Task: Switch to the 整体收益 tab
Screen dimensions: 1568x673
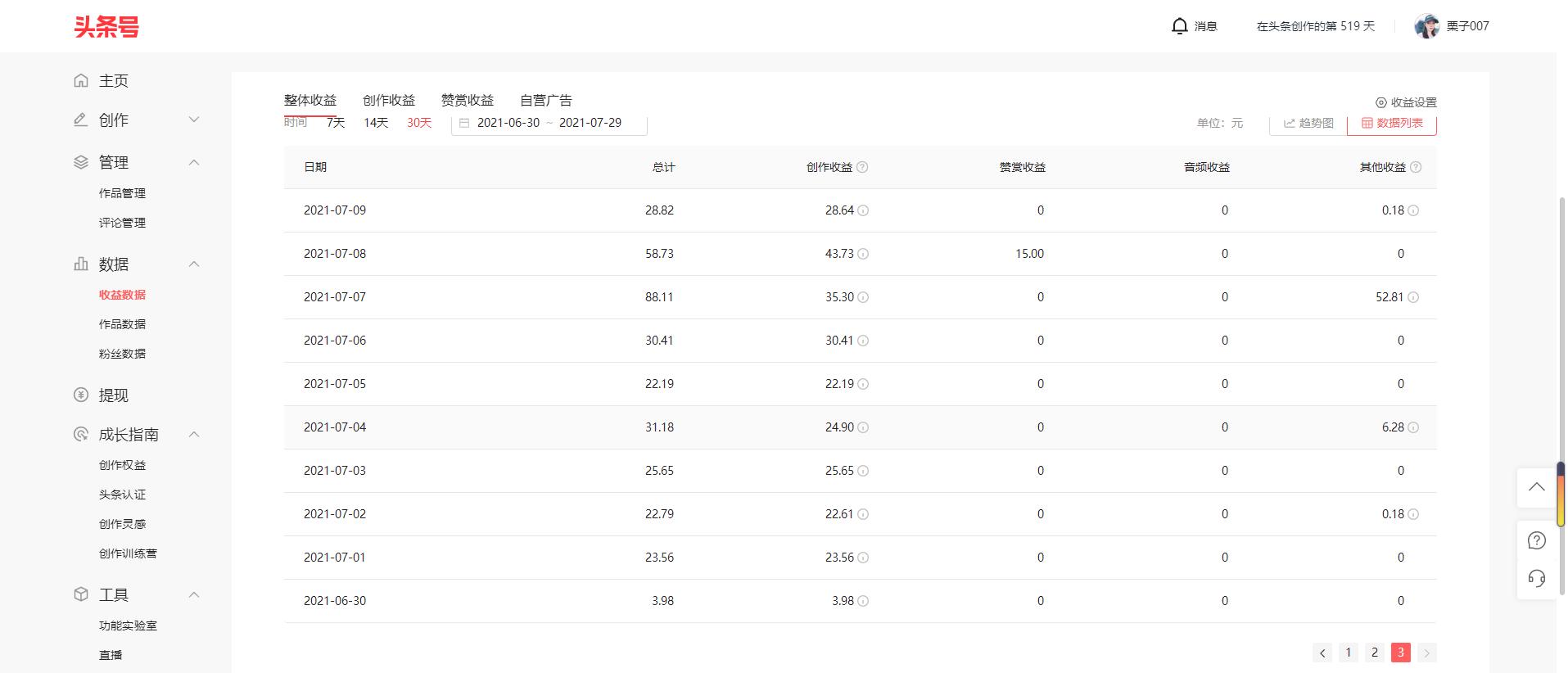Action: 310,101
